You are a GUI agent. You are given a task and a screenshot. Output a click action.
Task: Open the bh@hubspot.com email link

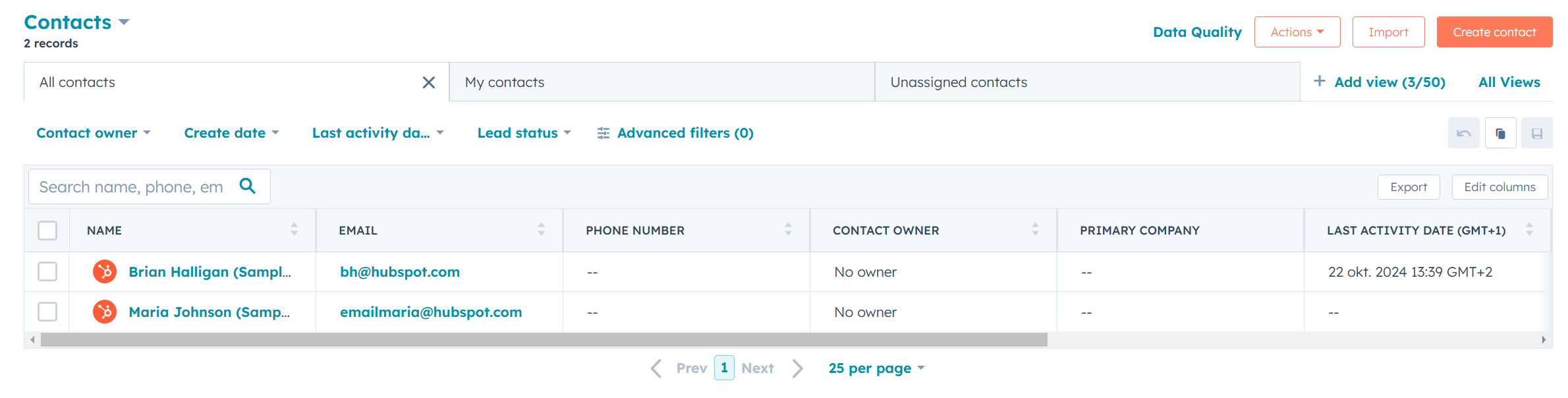coord(400,272)
